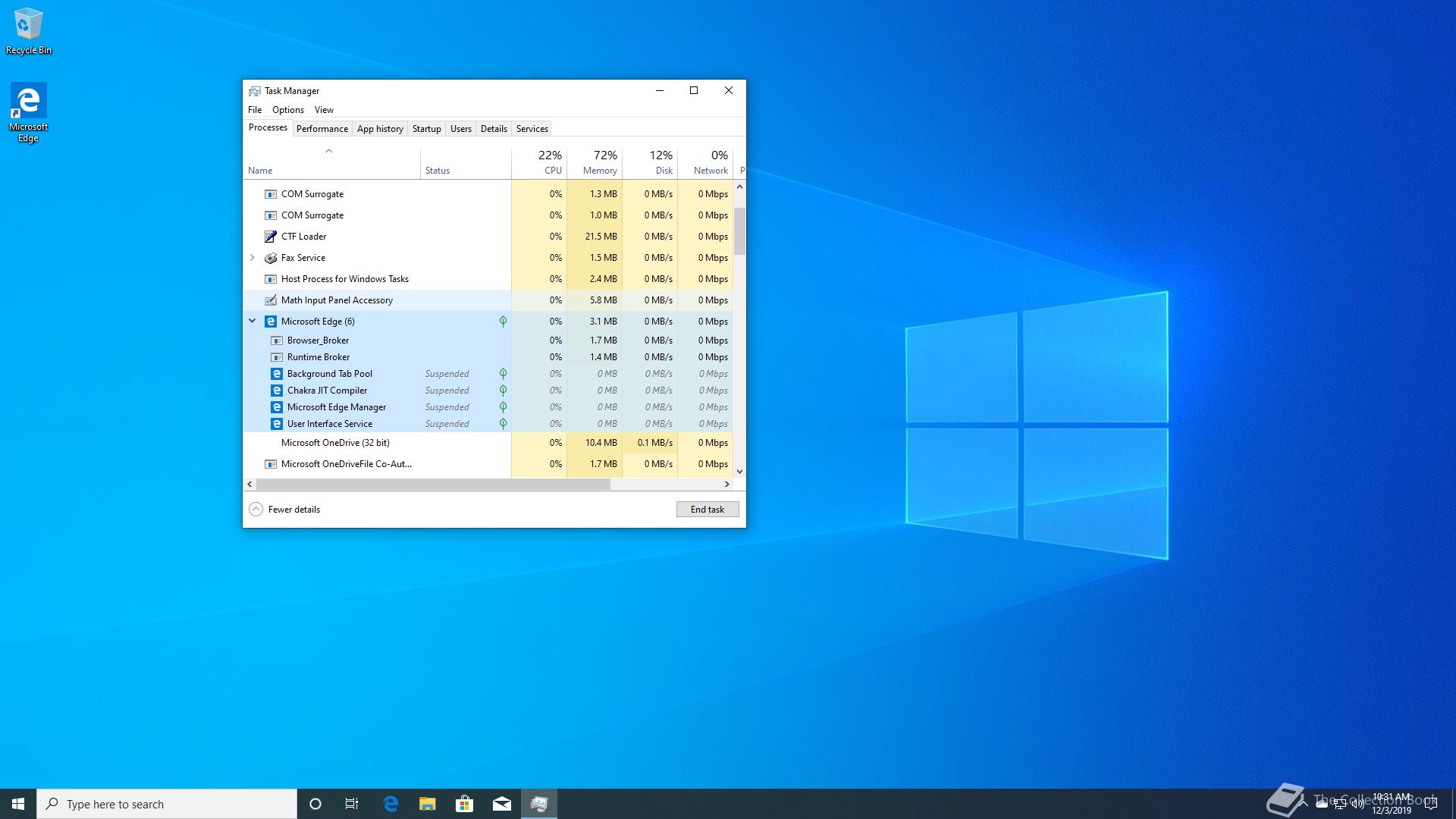Viewport: 1456px width, 819px height.
Task: Click Microsoft Edge Manager row icon
Action: click(x=277, y=407)
